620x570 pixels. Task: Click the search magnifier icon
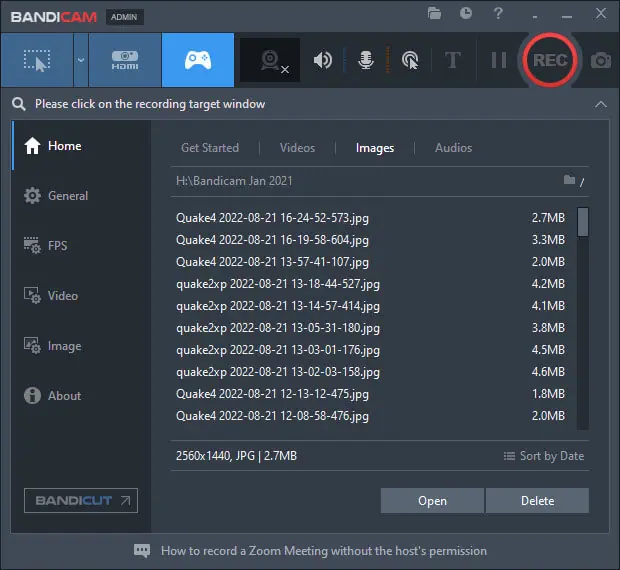pos(19,104)
